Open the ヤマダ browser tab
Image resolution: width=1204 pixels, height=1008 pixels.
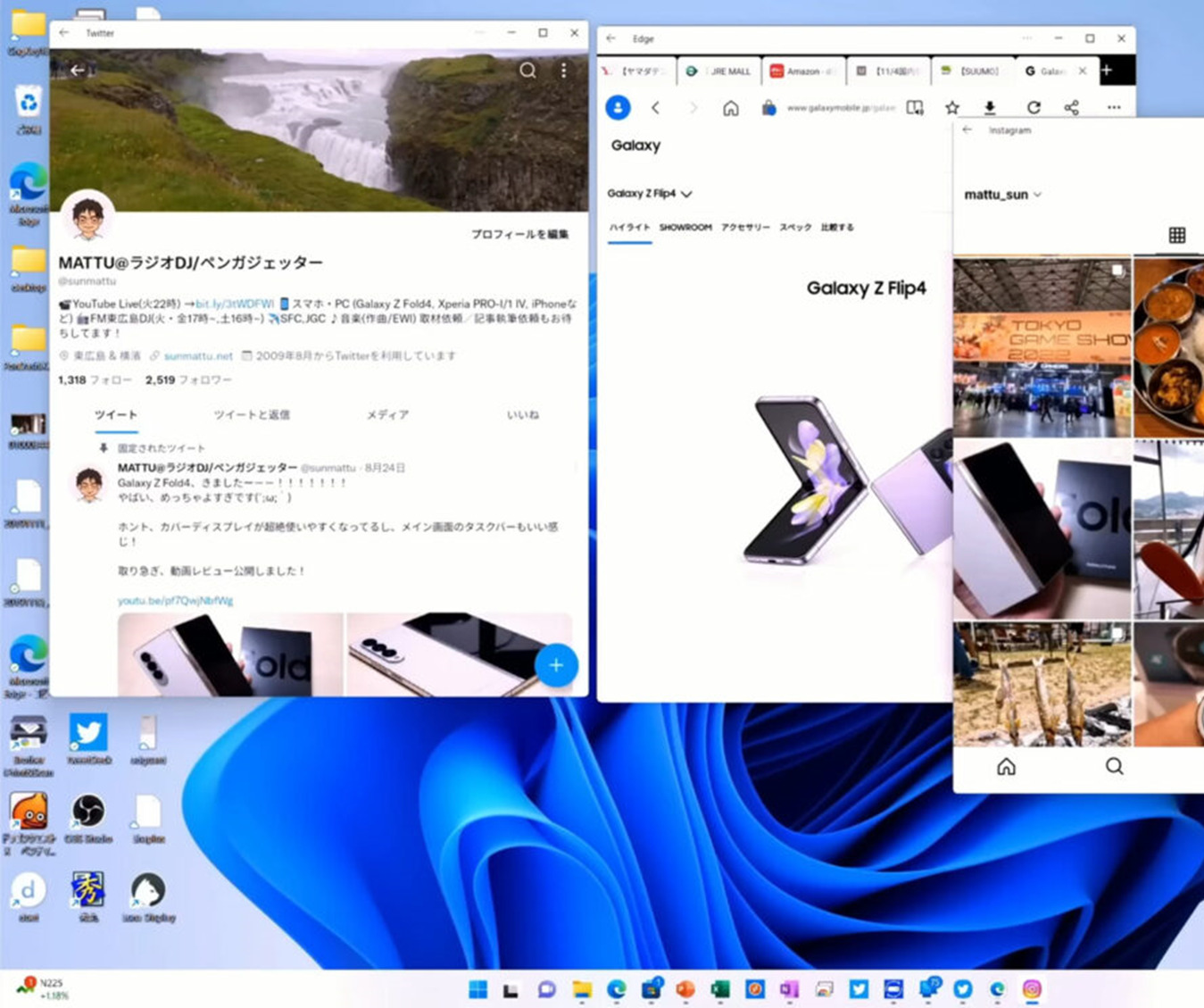(636, 71)
